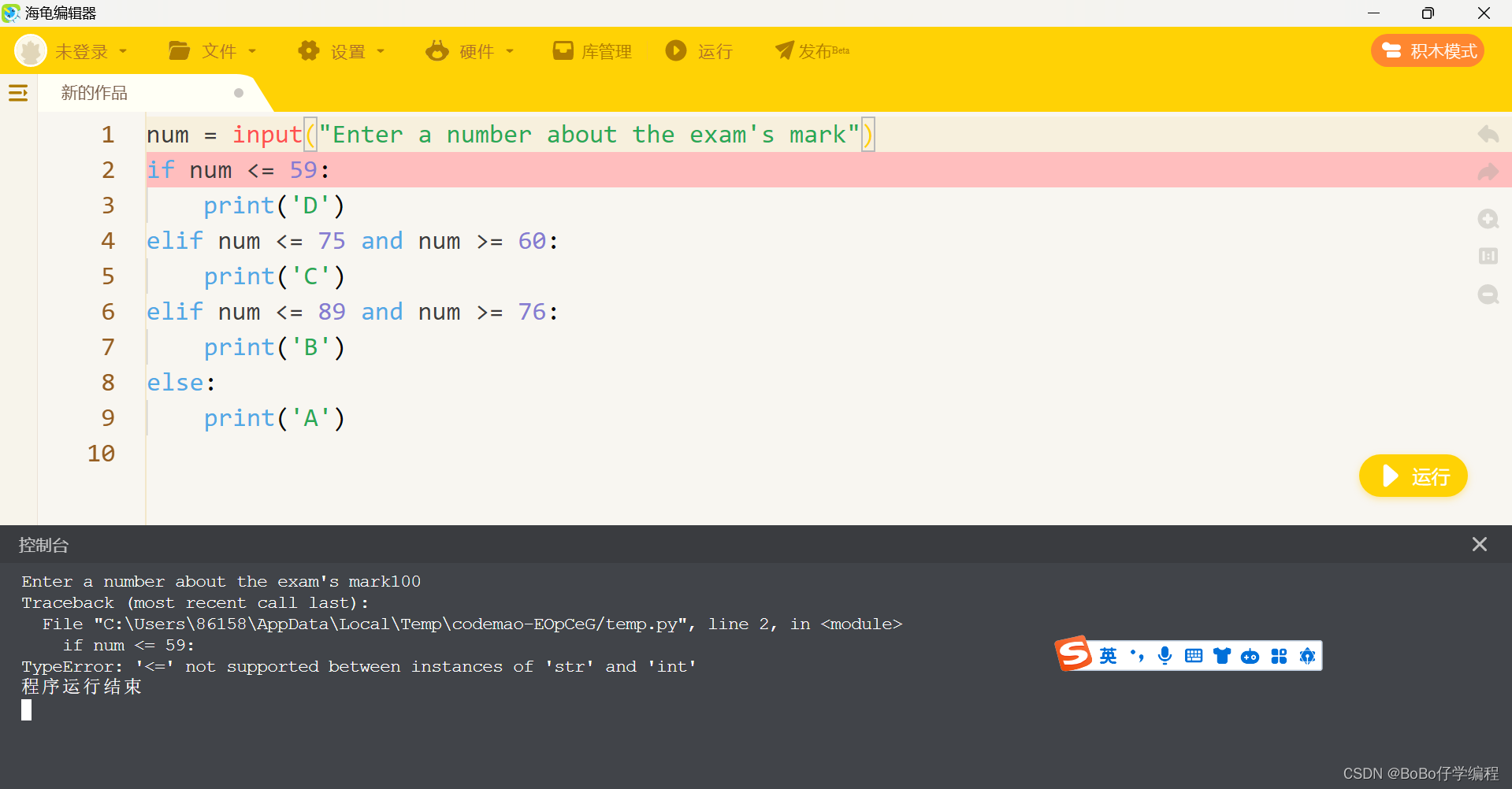Click print('C') on line 5
Viewport: 1512px width, 789px height.
click(x=274, y=276)
